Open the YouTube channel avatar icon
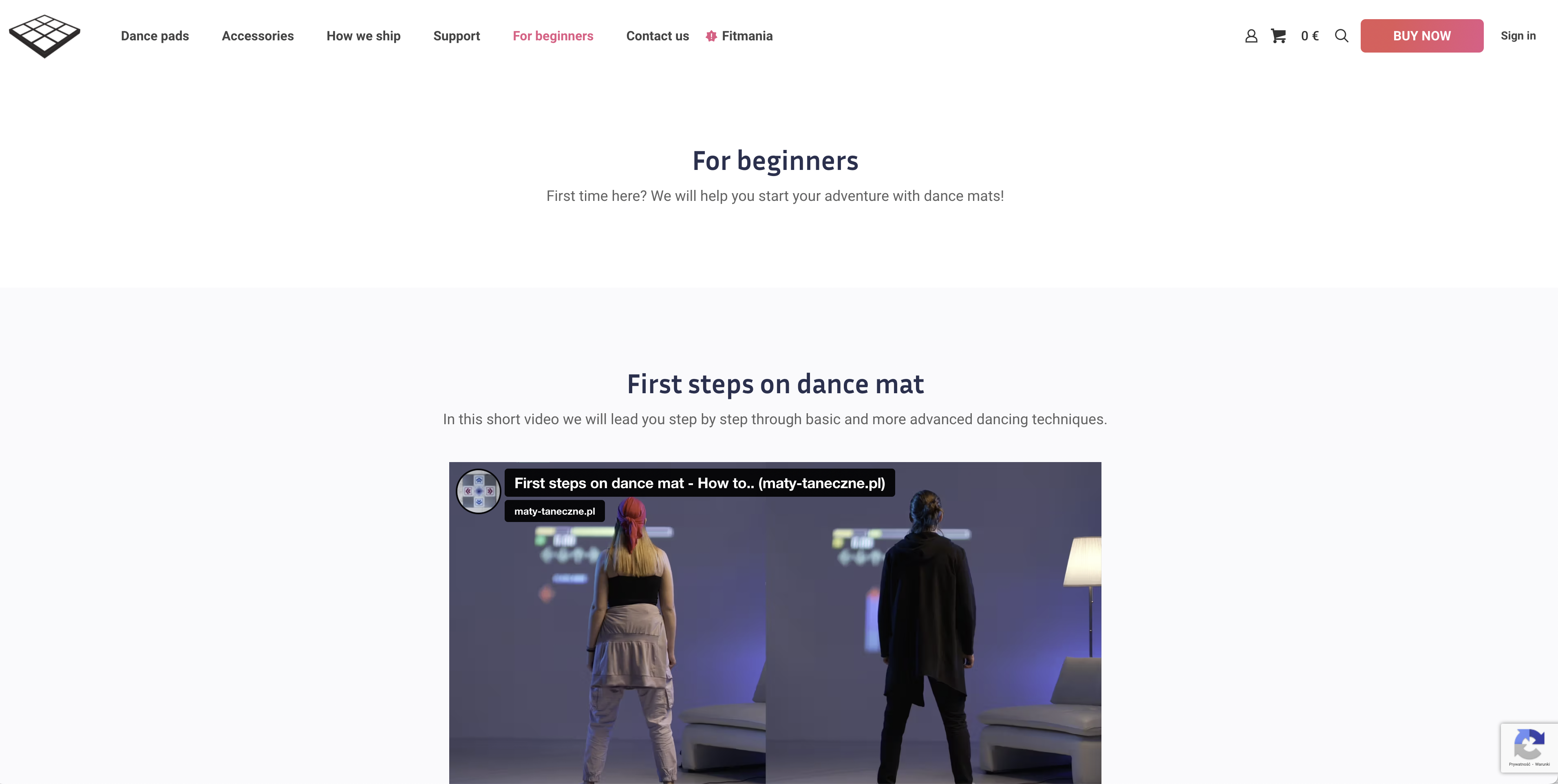The height and width of the screenshot is (784, 1558). tap(479, 491)
